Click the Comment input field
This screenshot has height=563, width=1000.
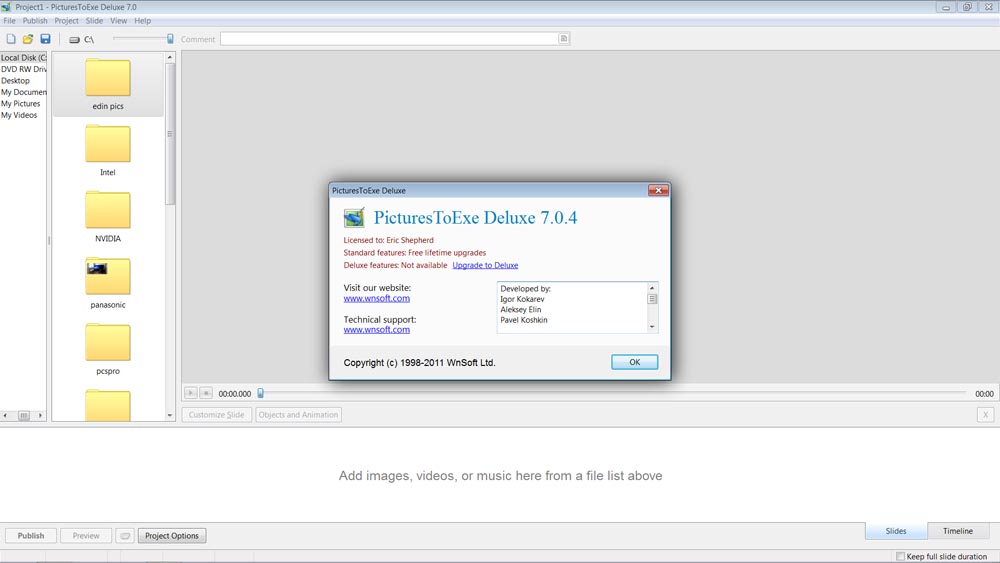pos(390,39)
